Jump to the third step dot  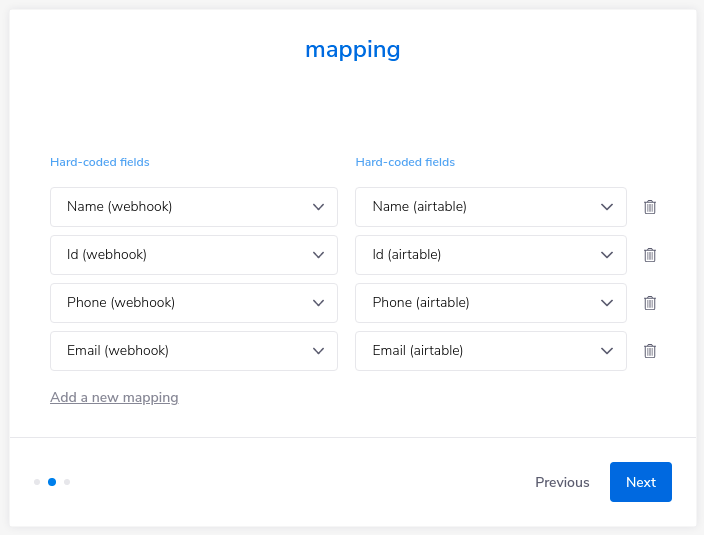pos(67,482)
